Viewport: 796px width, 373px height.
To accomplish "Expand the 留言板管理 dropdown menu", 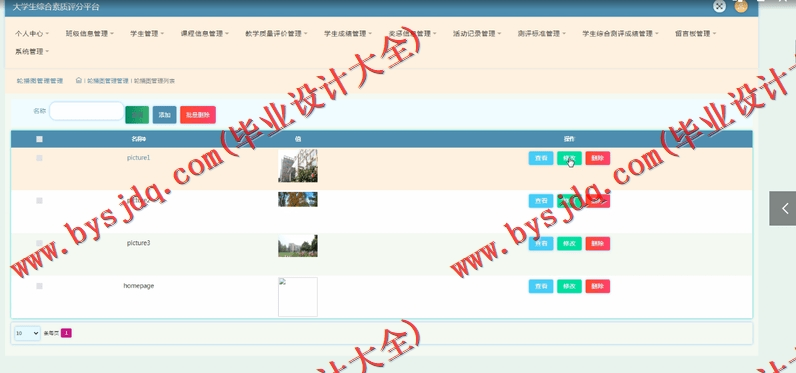I will click(695, 33).
